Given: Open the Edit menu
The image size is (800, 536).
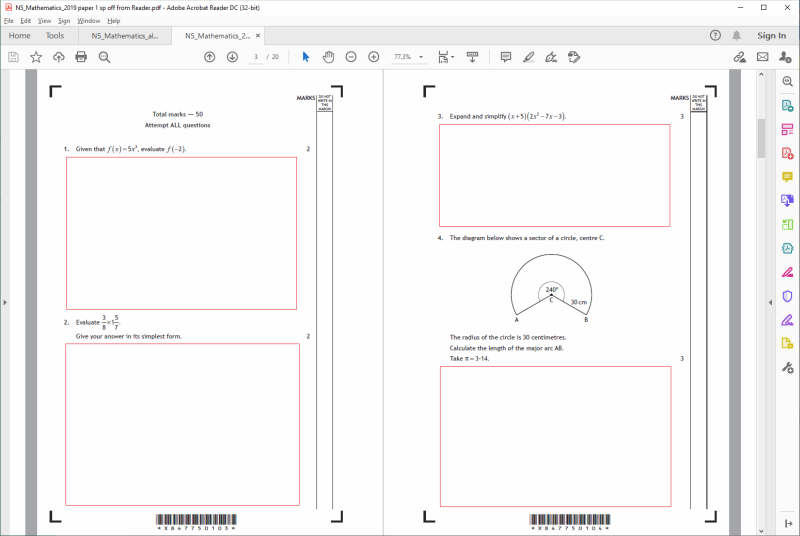Looking at the screenshot, I should pos(26,21).
